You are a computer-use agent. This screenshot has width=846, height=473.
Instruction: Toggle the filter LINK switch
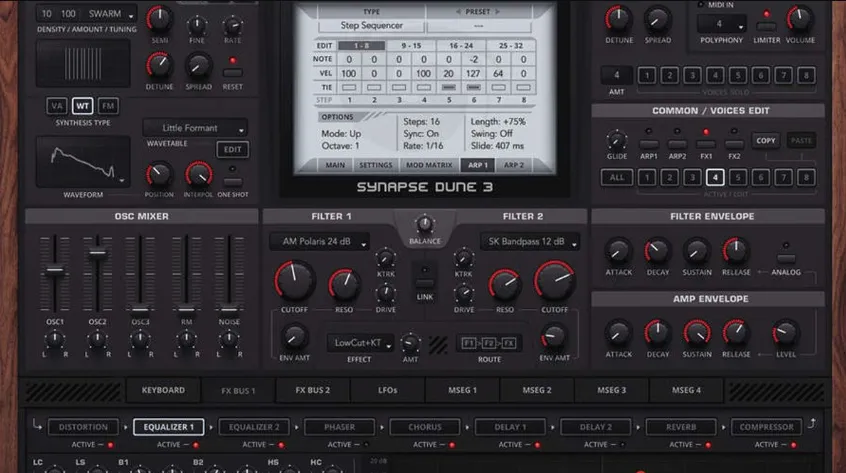click(425, 282)
